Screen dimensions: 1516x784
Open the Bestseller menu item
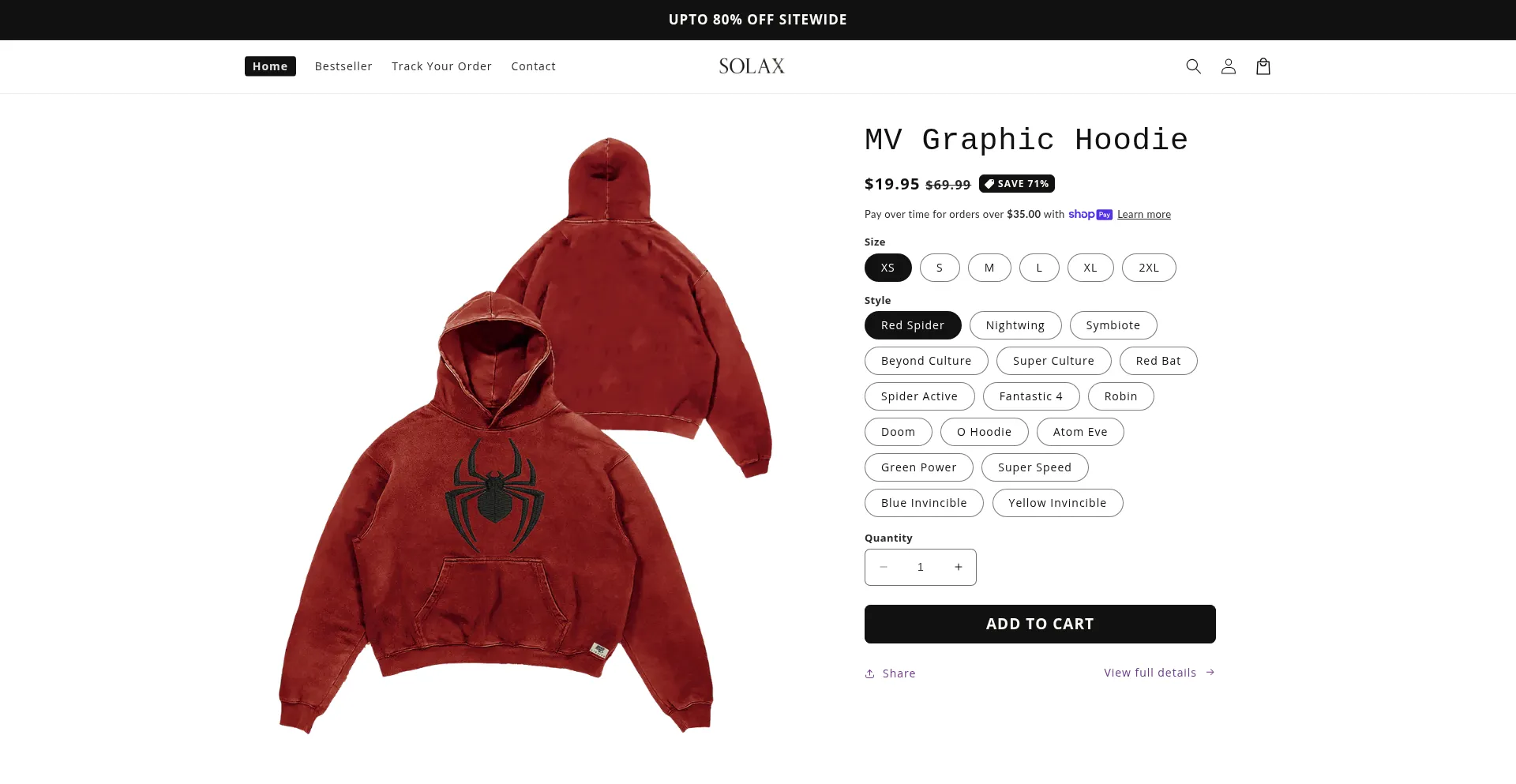343,66
